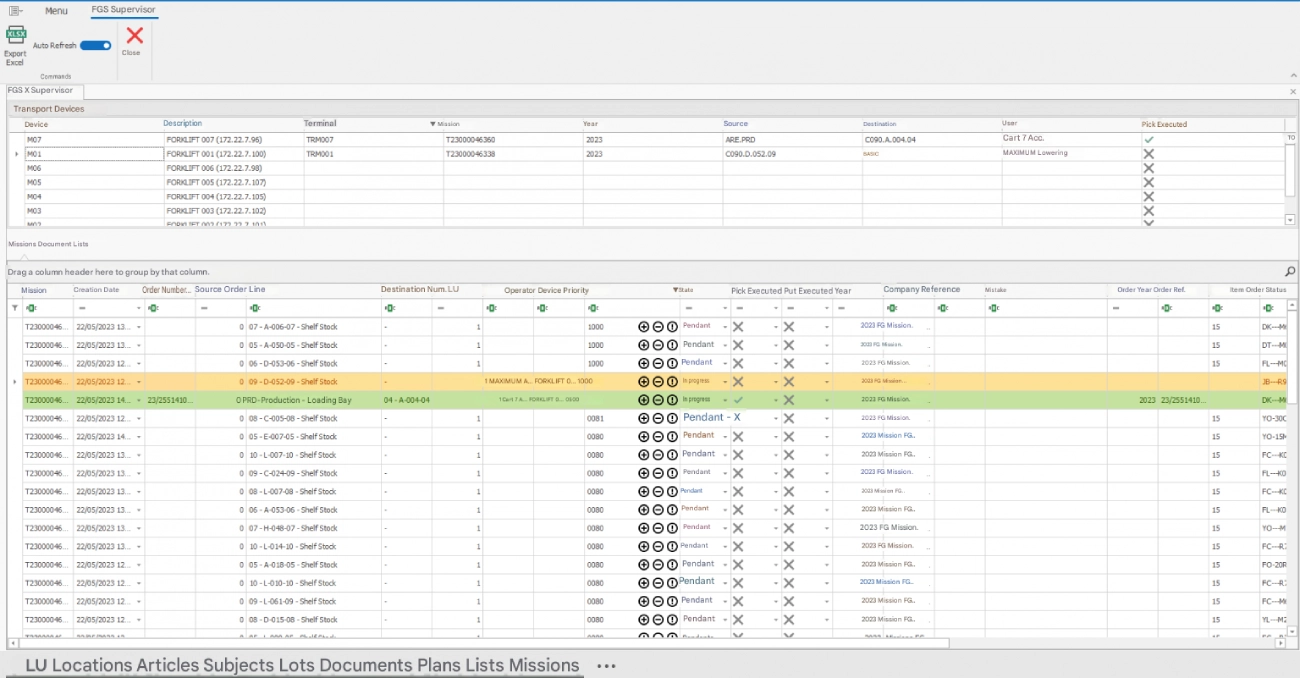Click the red Close X icon
This screenshot has width=1300, height=678.
[134, 36]
